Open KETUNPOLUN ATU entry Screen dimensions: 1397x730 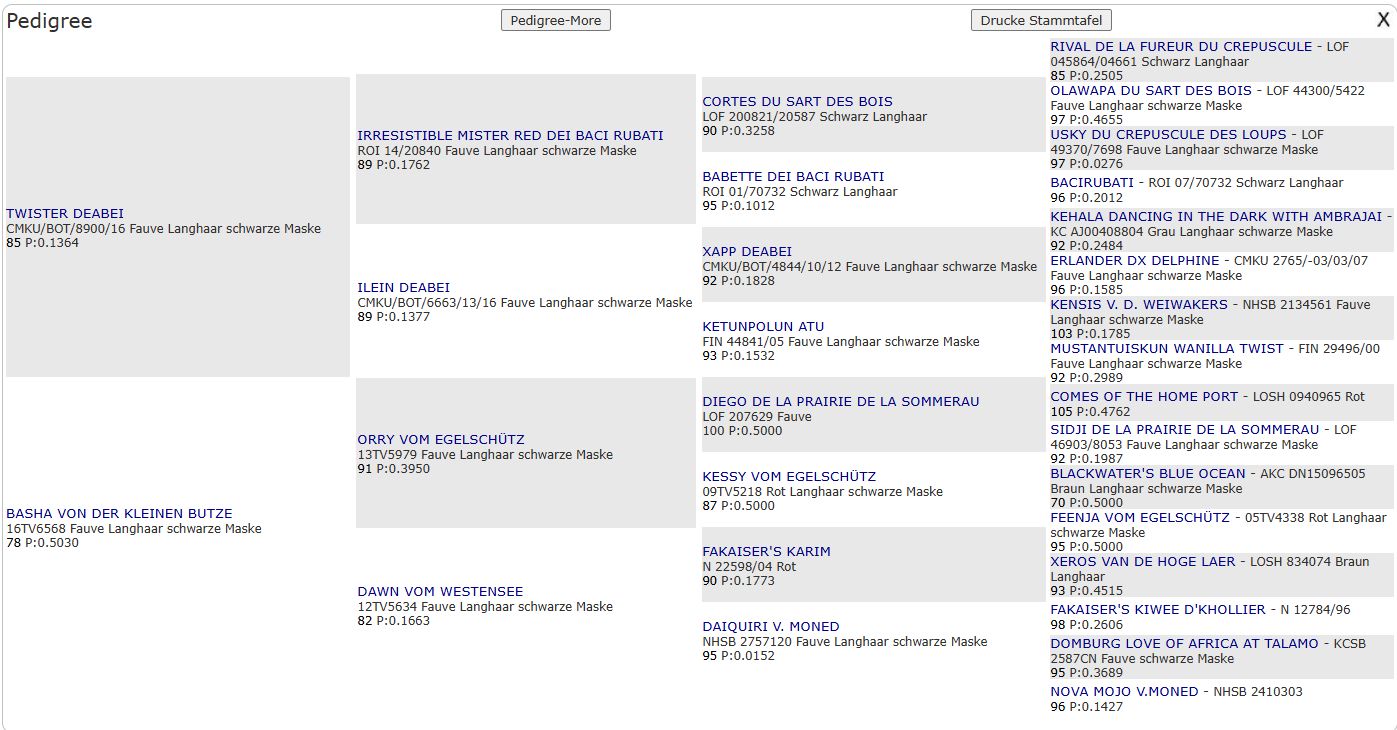pyautogui.click(x=763, y=326)
